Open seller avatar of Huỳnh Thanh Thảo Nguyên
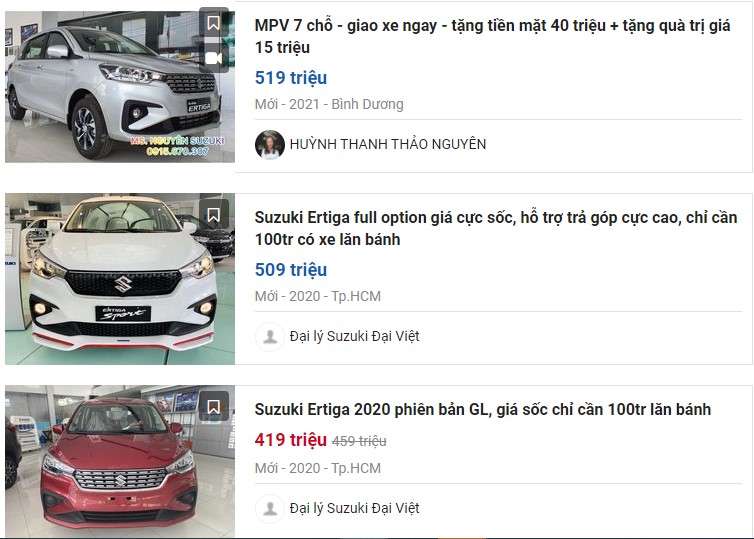 tap(270, 144)
